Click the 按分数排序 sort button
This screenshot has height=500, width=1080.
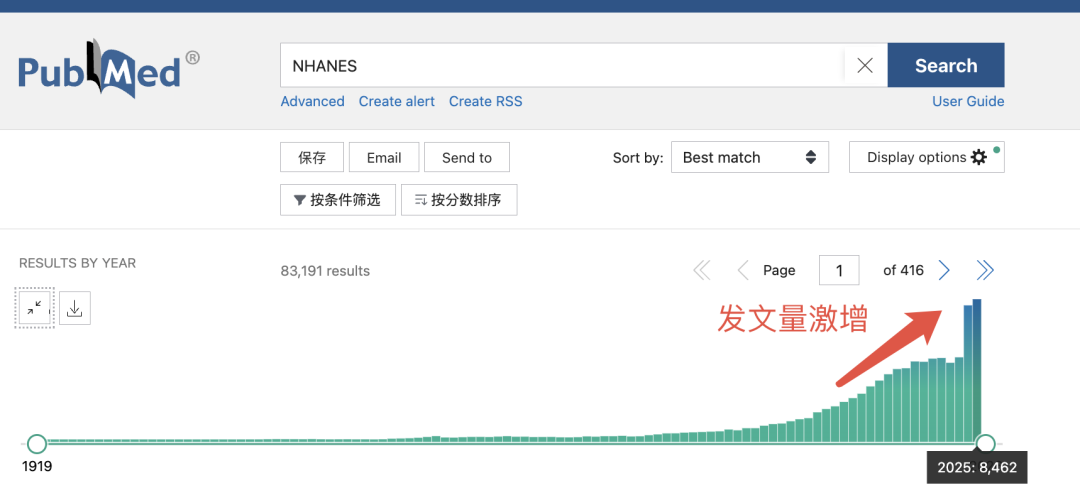tap(458, 200)
